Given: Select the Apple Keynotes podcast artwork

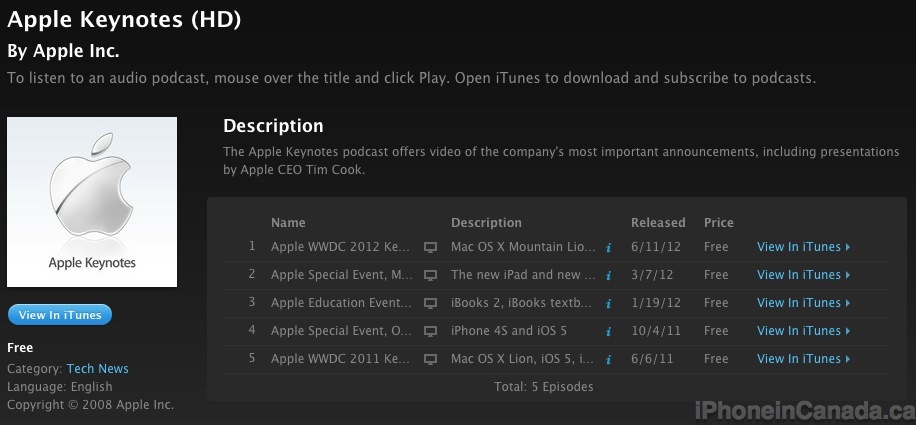Looking at the screenshot, I should click(92, 202).
